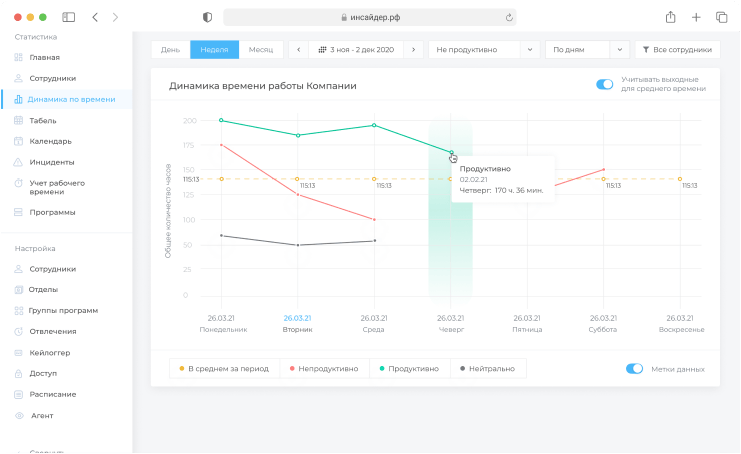Viewport: 741px width, 454px height.
Task: Reload the page in the address bar
Action: 510,17
